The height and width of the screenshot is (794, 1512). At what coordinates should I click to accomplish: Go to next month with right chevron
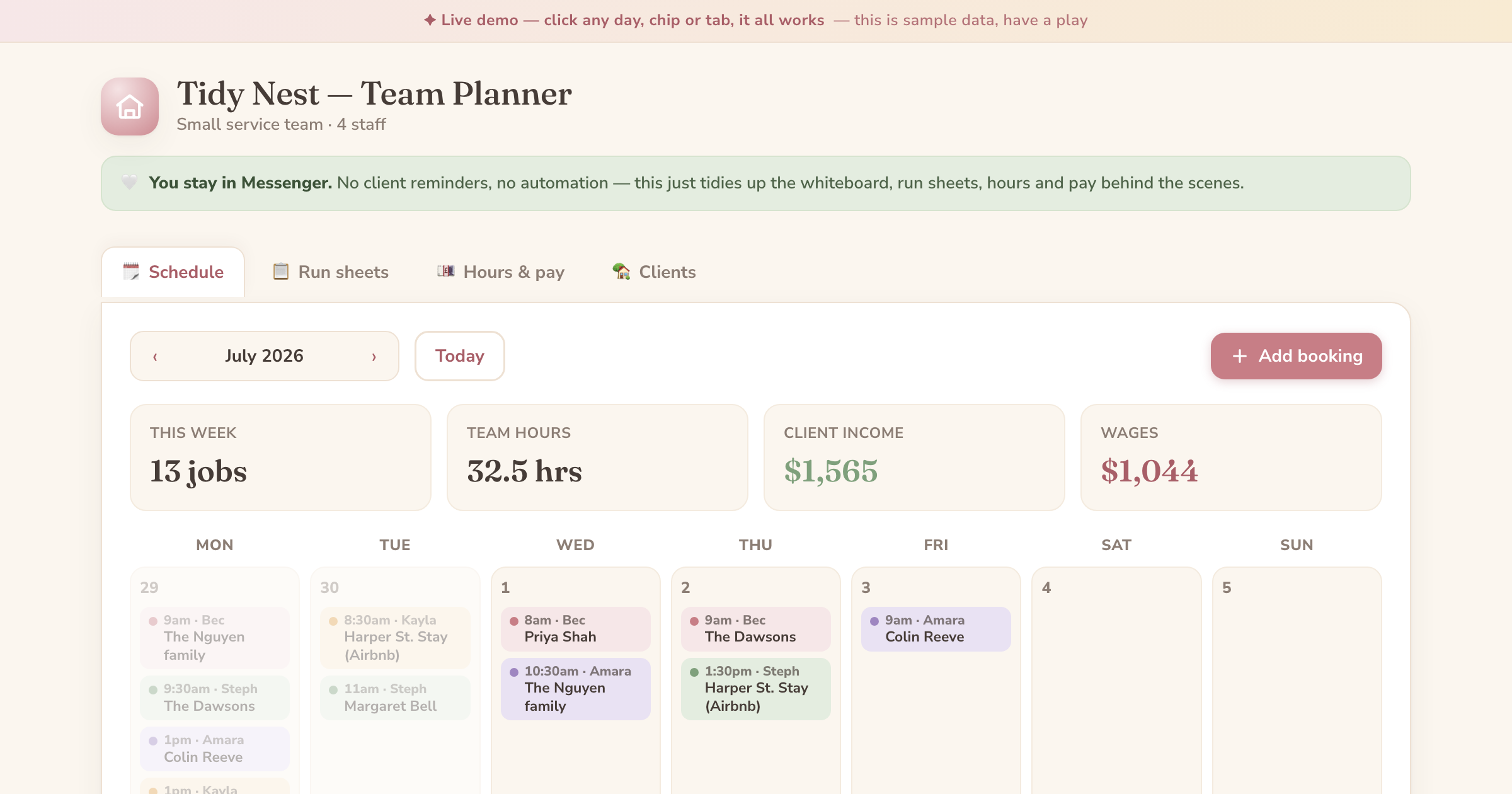[374, 357]
